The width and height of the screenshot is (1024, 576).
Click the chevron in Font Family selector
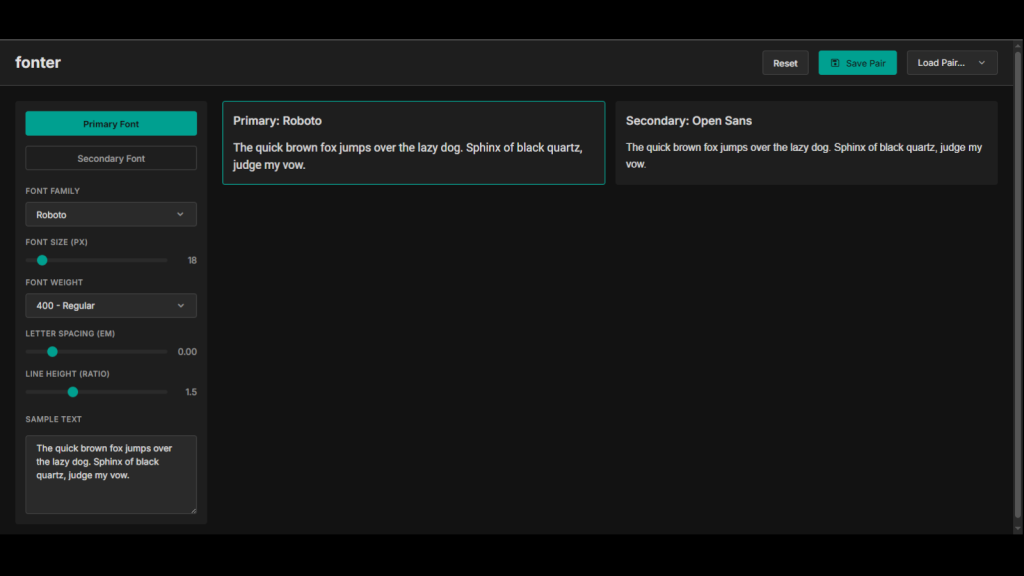180,214
